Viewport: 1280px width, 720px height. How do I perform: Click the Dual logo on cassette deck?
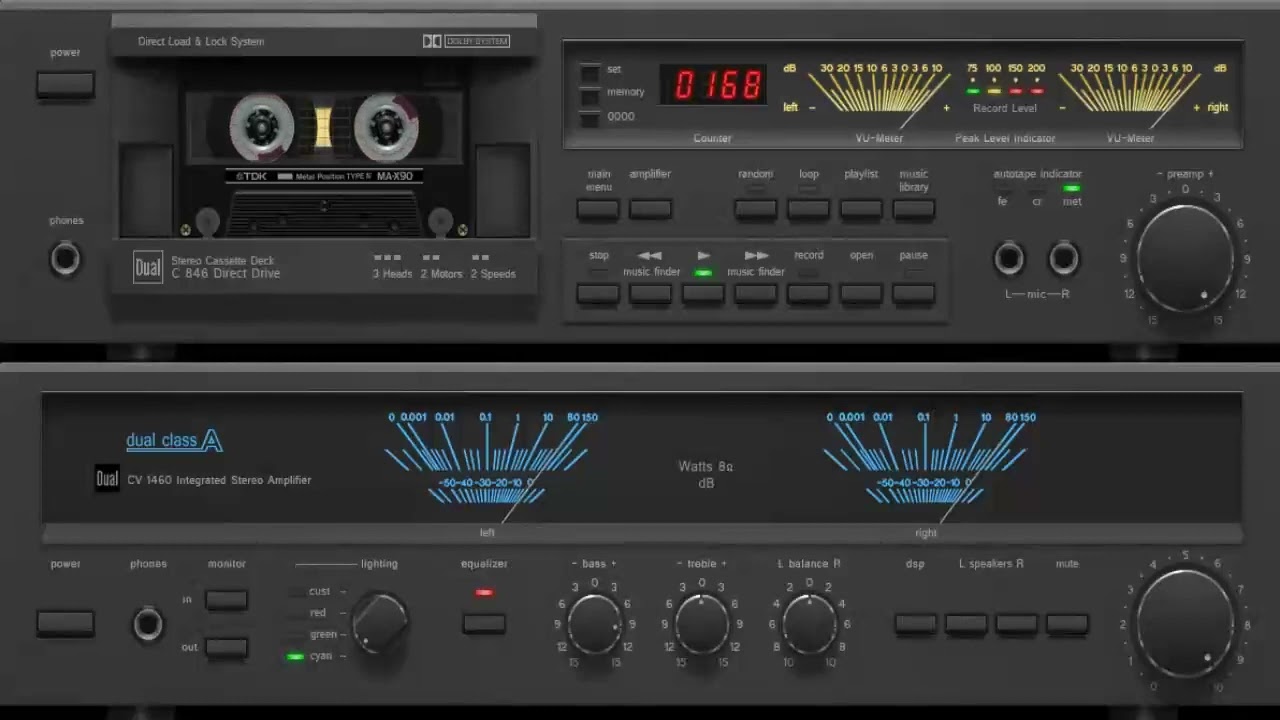tap(148, 268)
